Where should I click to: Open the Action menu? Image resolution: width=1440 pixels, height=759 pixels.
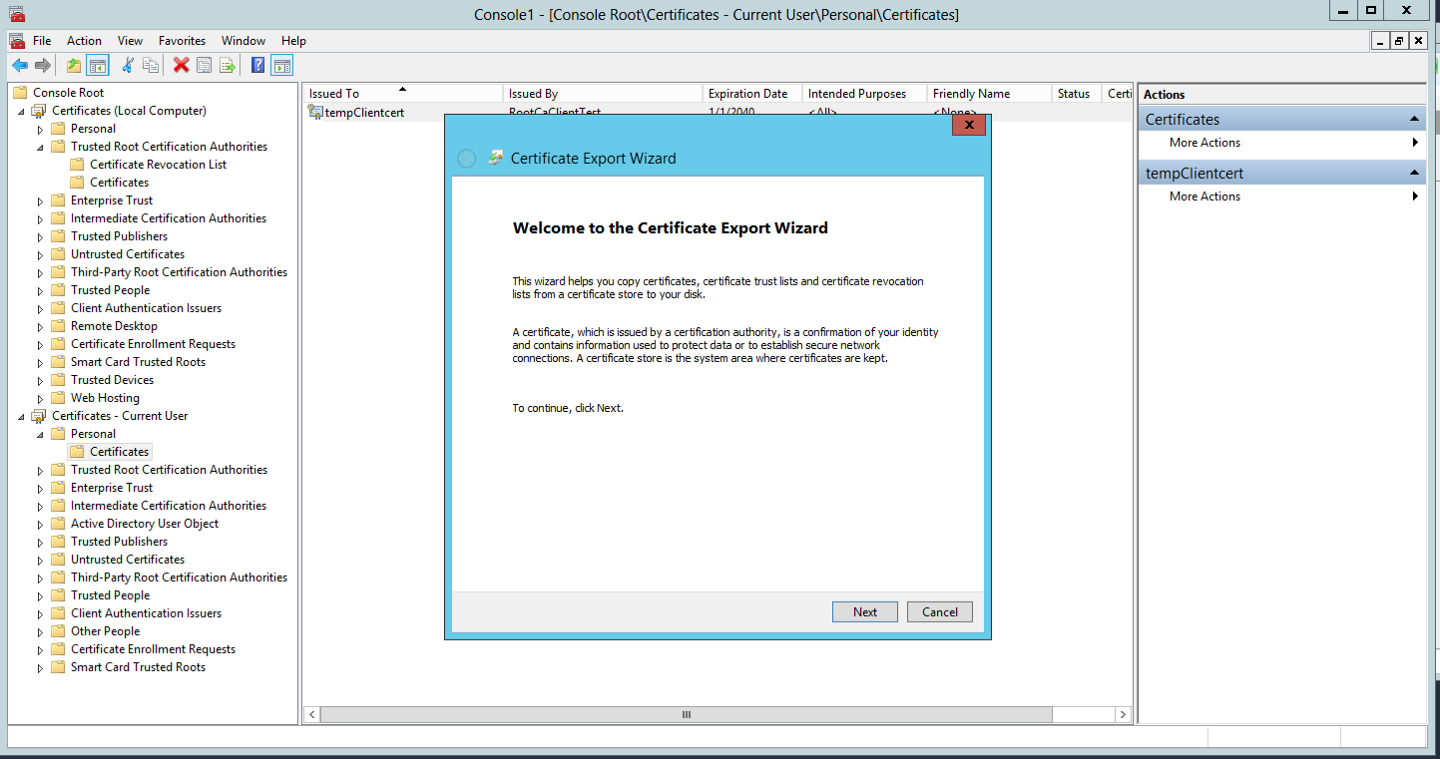click(x=84, y=41)
